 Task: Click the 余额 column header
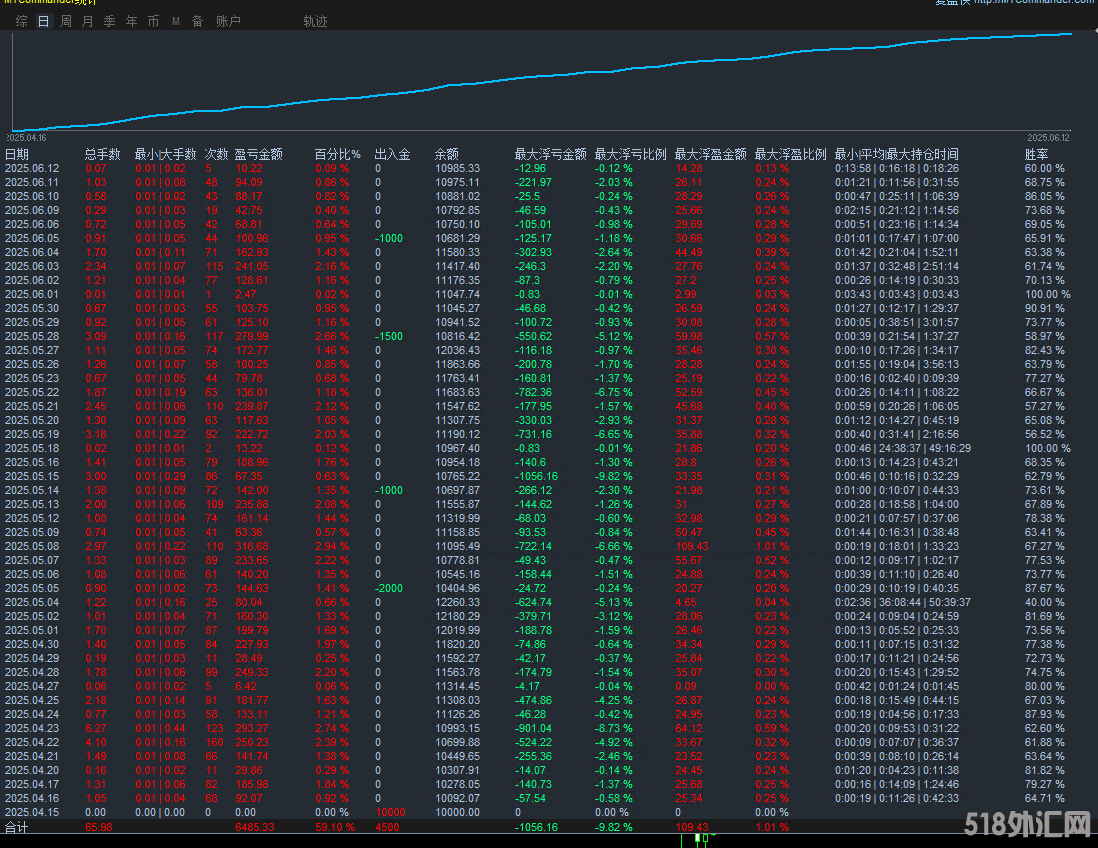click(446, 154)
